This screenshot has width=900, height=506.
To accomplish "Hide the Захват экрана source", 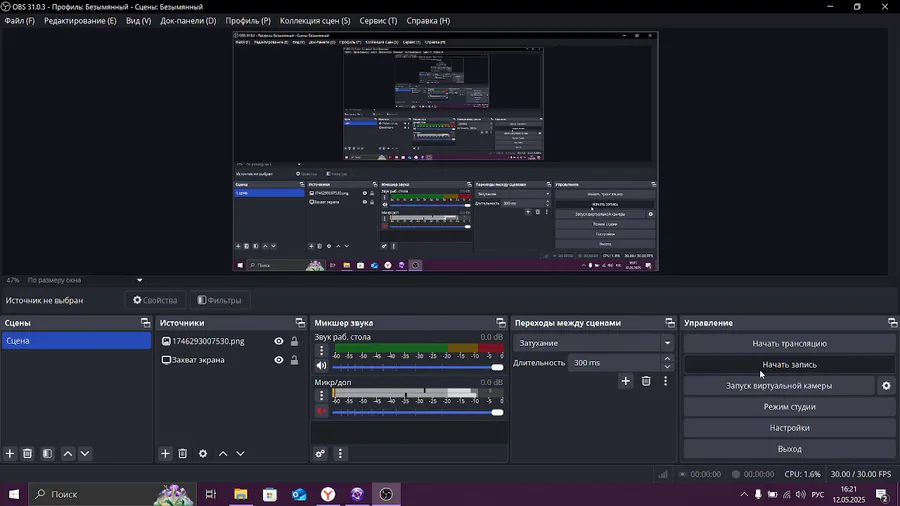I will click(x=278, y=360).
